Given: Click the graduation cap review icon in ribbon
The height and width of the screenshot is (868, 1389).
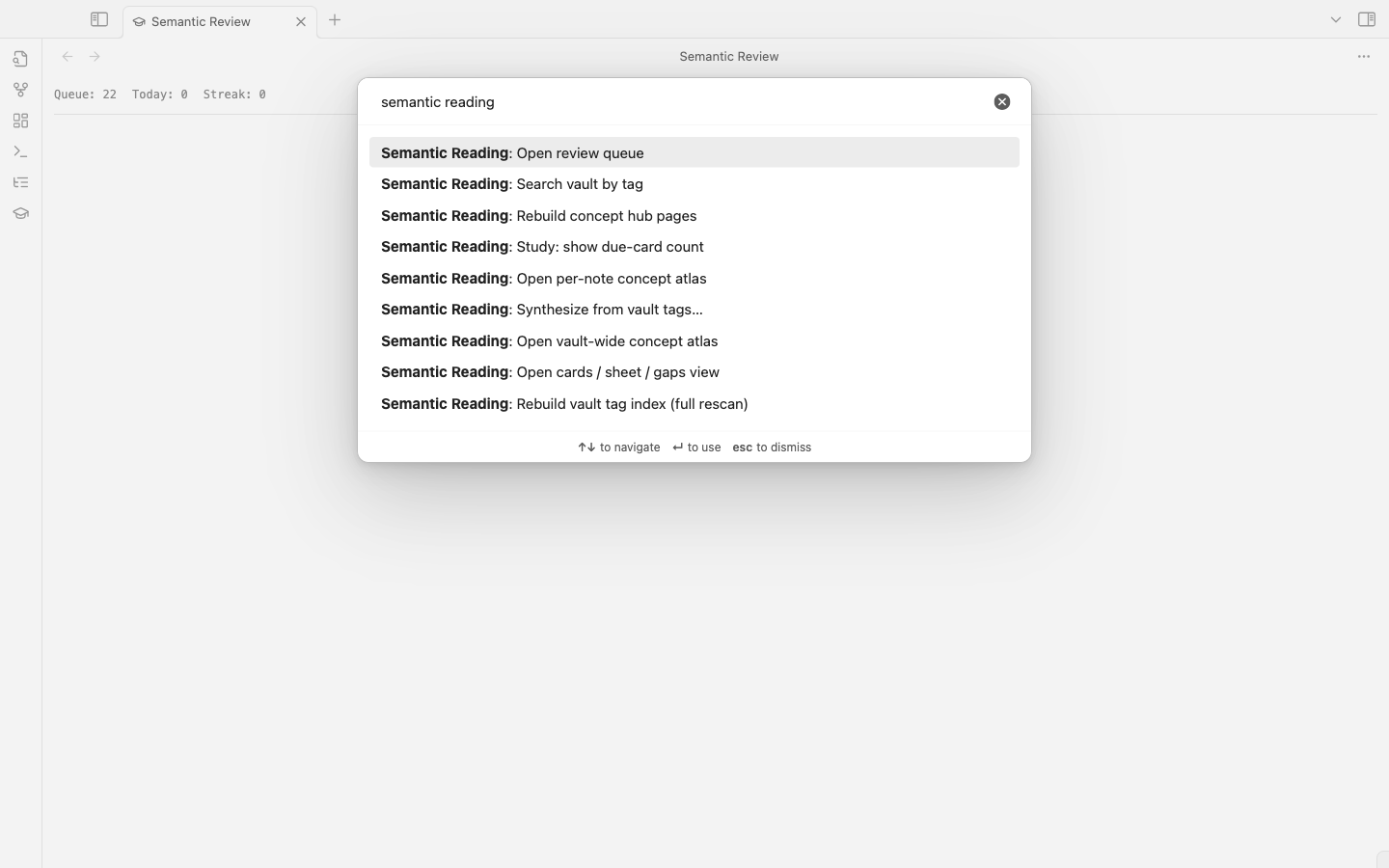Looking at the screenshot, I should click(x=20, y=213).
